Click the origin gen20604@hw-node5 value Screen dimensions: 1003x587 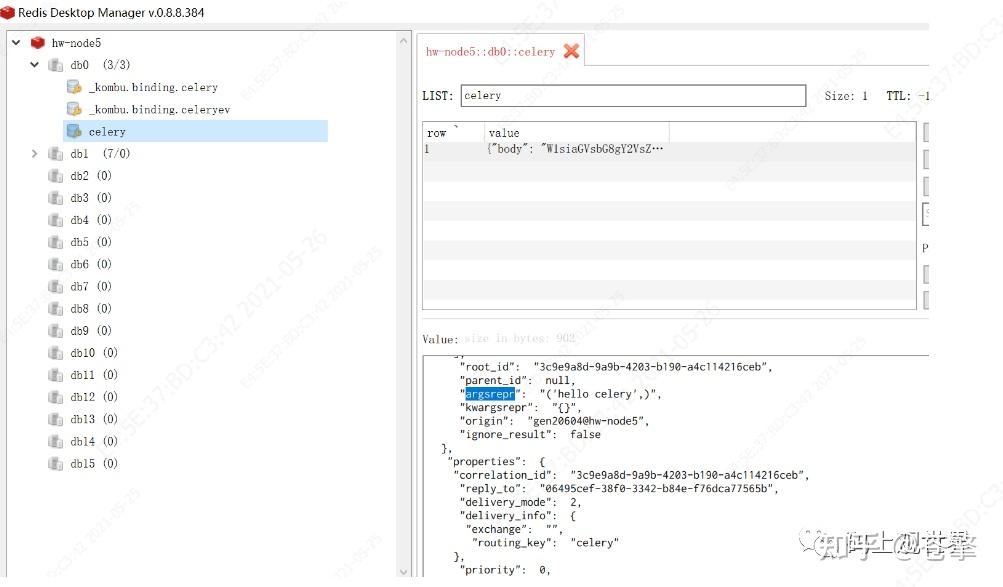588,421
